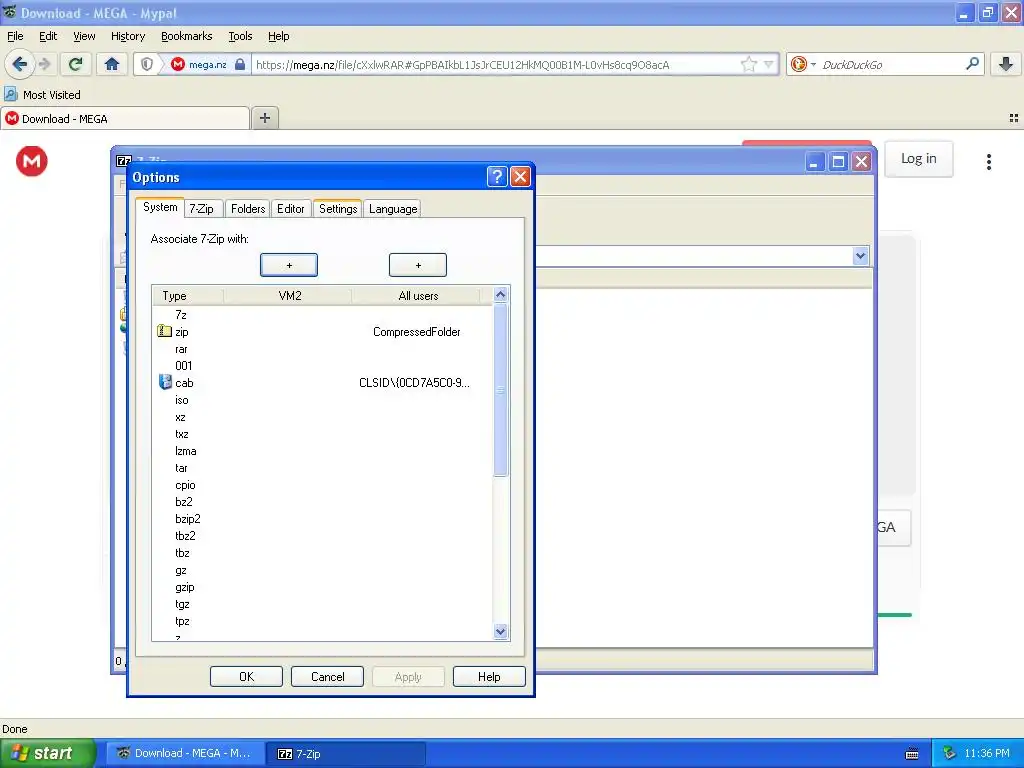
Task: Open the browser Home page icon
Action: [112, 64]
